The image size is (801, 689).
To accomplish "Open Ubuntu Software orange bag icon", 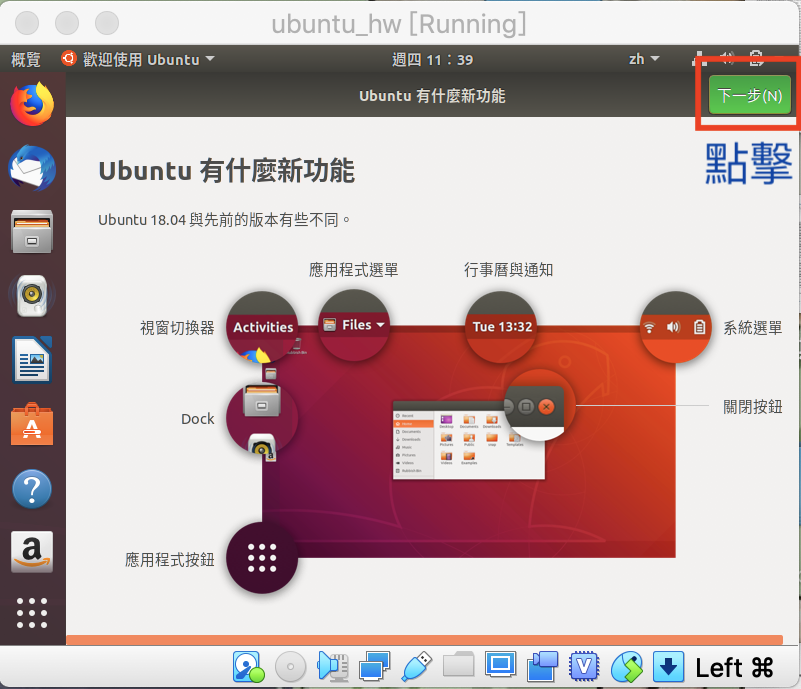I will tap(32, 424).
